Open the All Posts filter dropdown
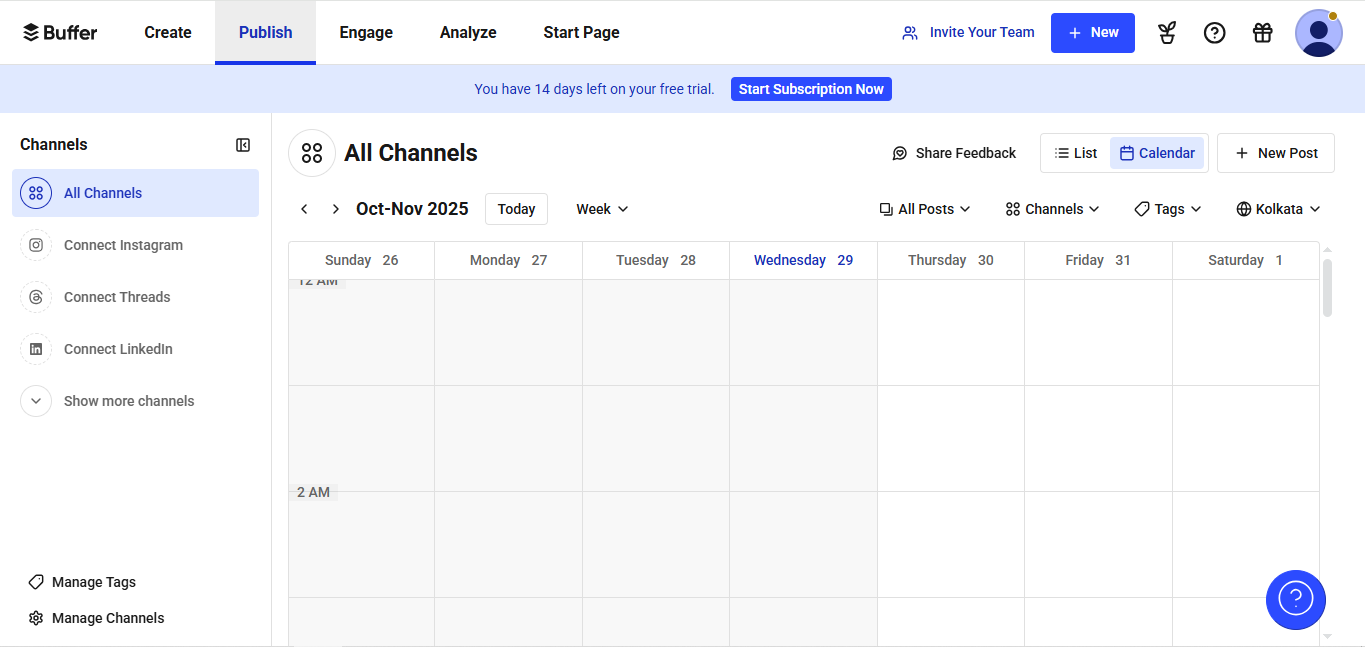Screen dimensions: 1365x647 click(925, 209)
